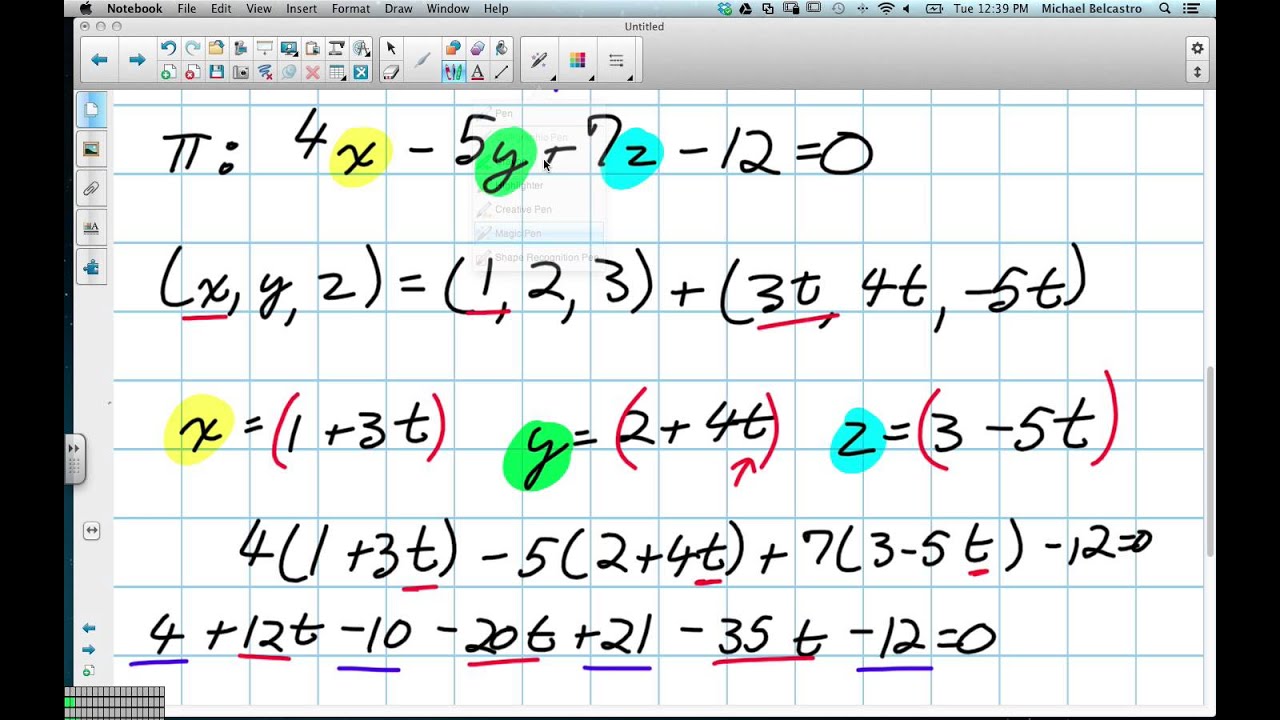Open the Apple menu
Viewport: 1280px width, 720px height.
point(84,9)
